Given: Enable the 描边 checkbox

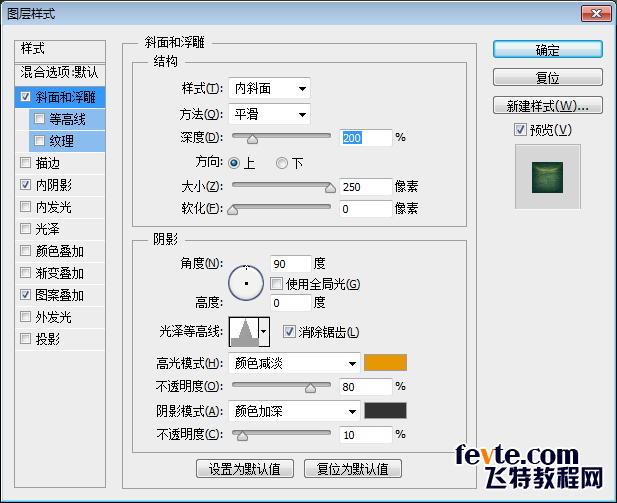Looking at the screenshot, I should 26,163.
